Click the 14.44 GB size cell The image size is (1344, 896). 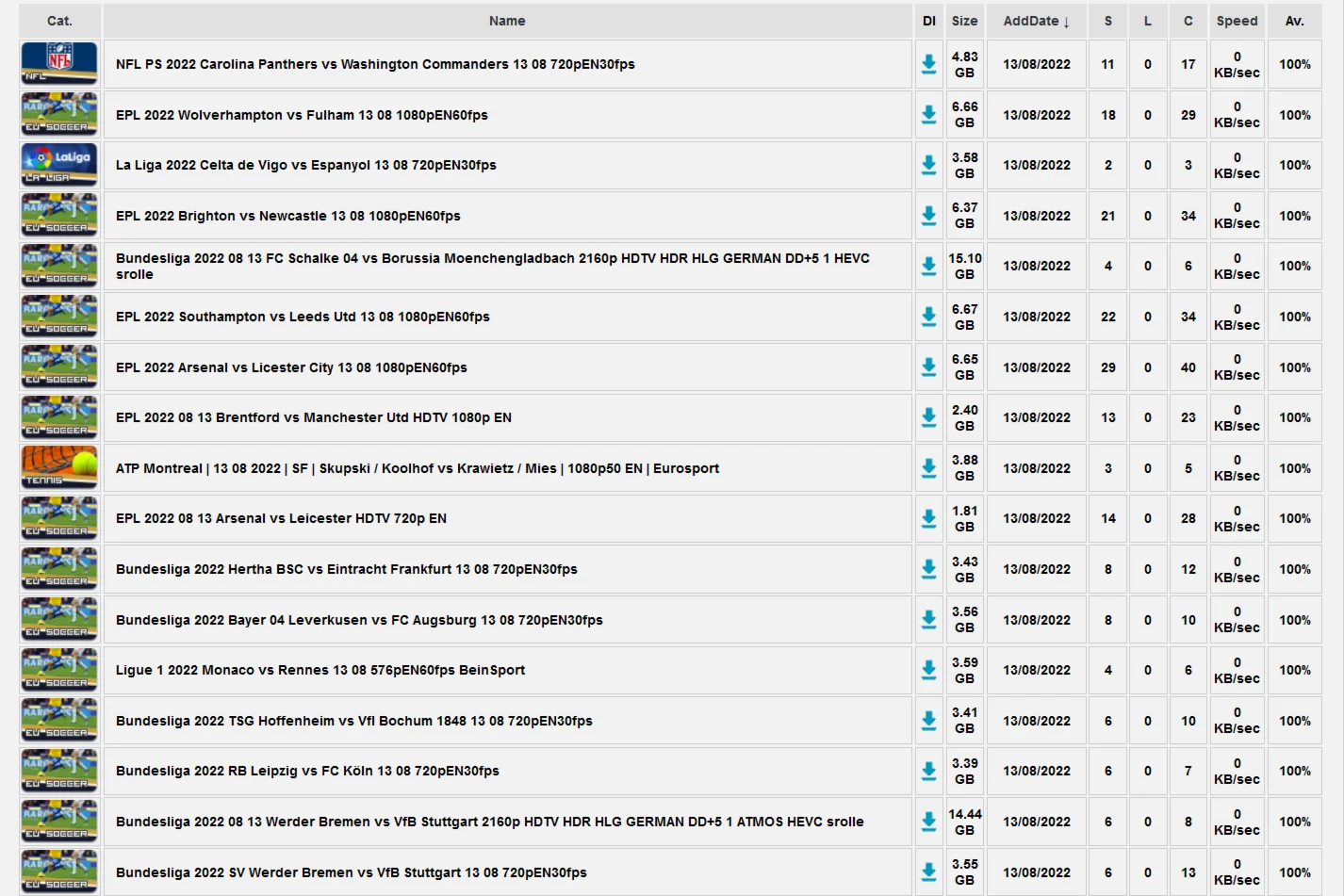964,822
